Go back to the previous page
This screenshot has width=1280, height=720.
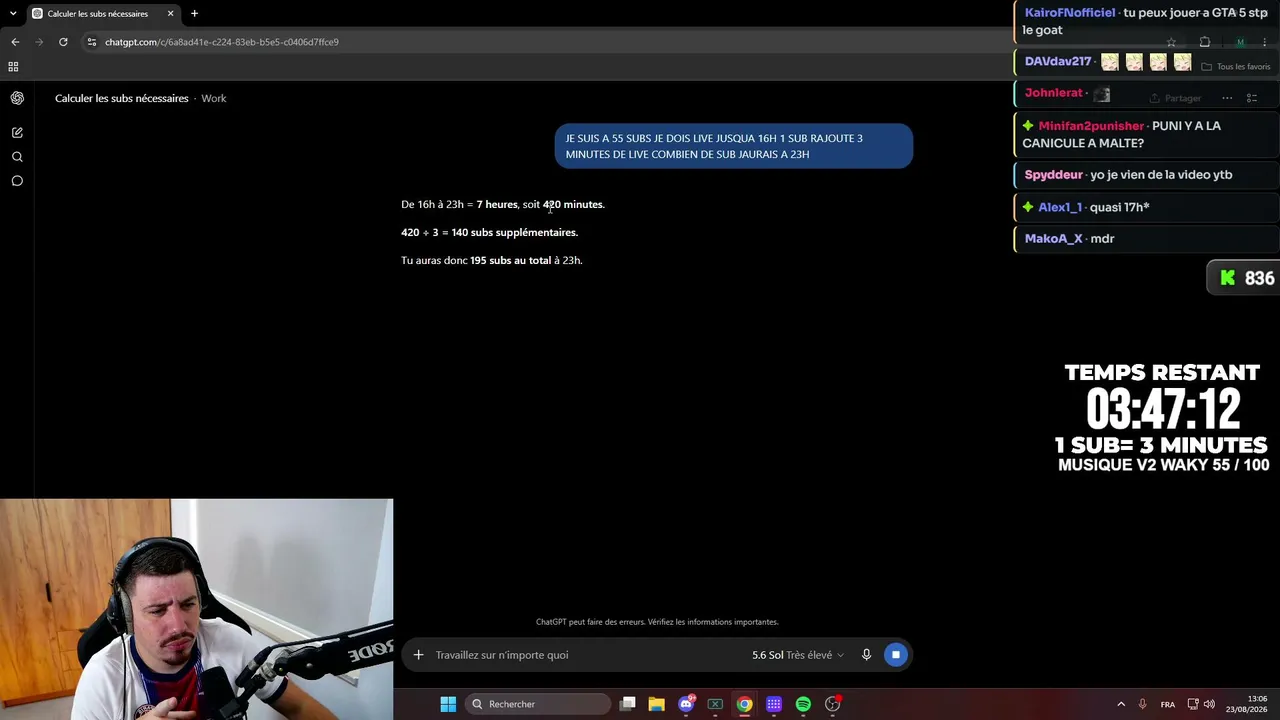(x=15, y=42)
